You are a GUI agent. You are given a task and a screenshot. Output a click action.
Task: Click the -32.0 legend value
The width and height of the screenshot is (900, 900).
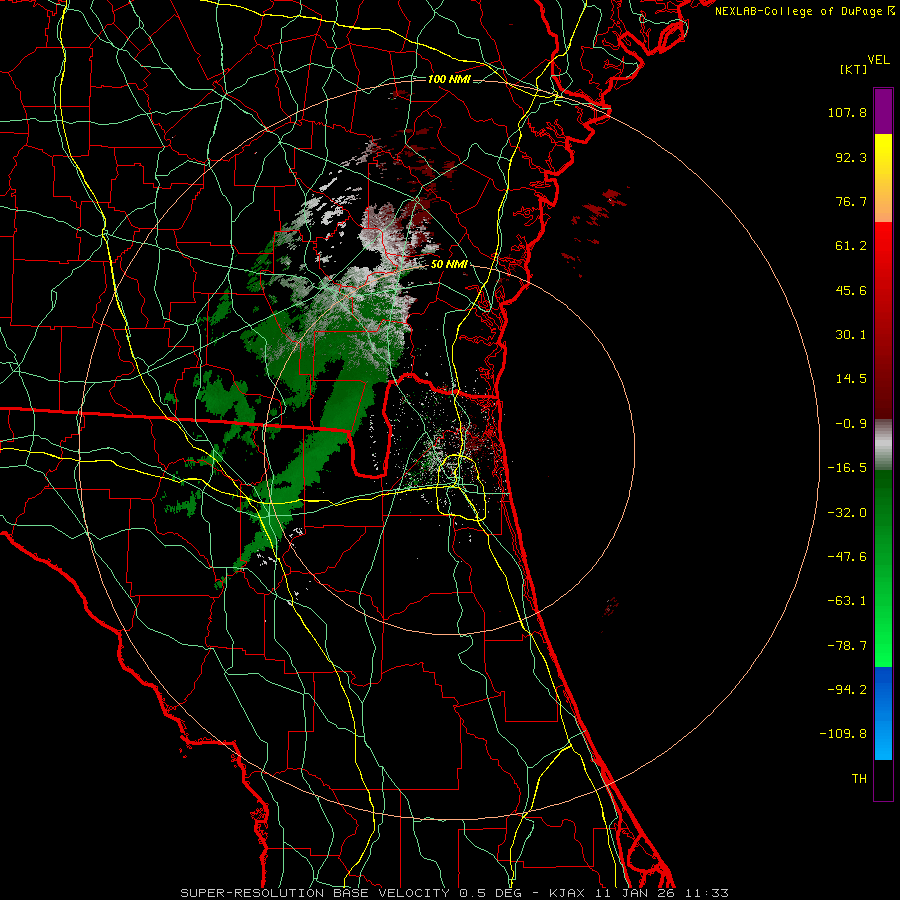point(847,513)
